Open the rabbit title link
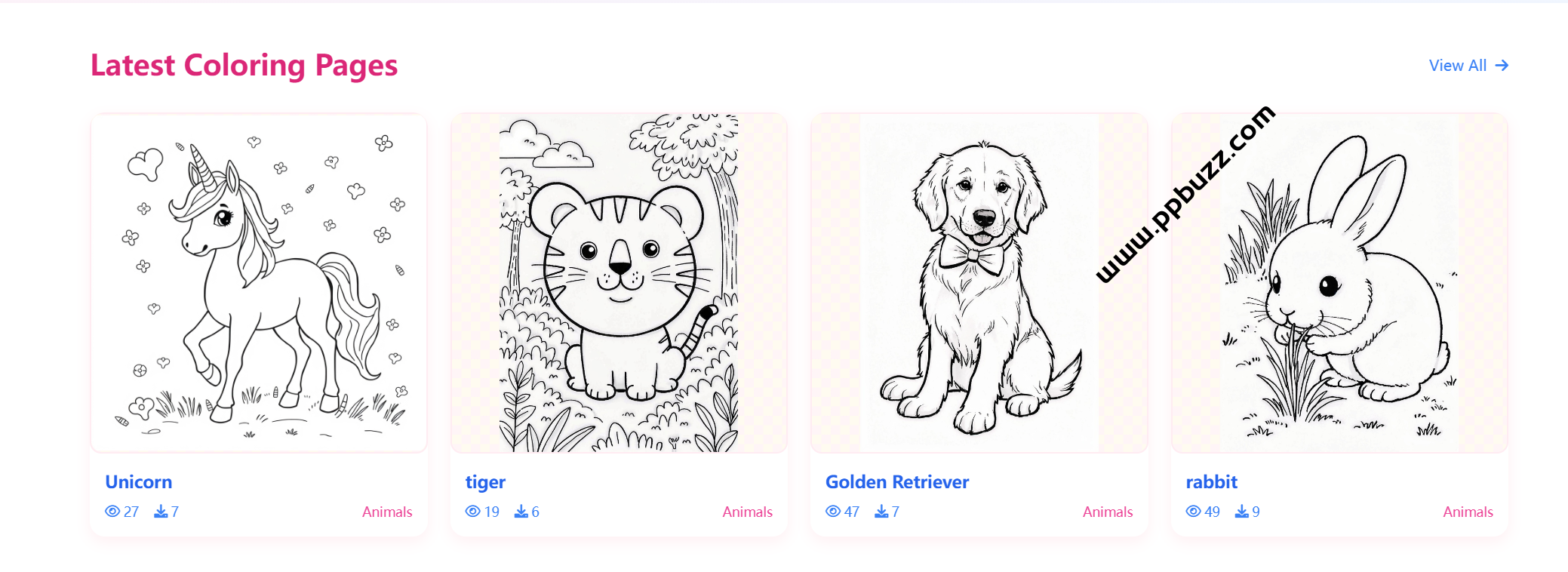 pyautogui.click(x=1212, y=481)
